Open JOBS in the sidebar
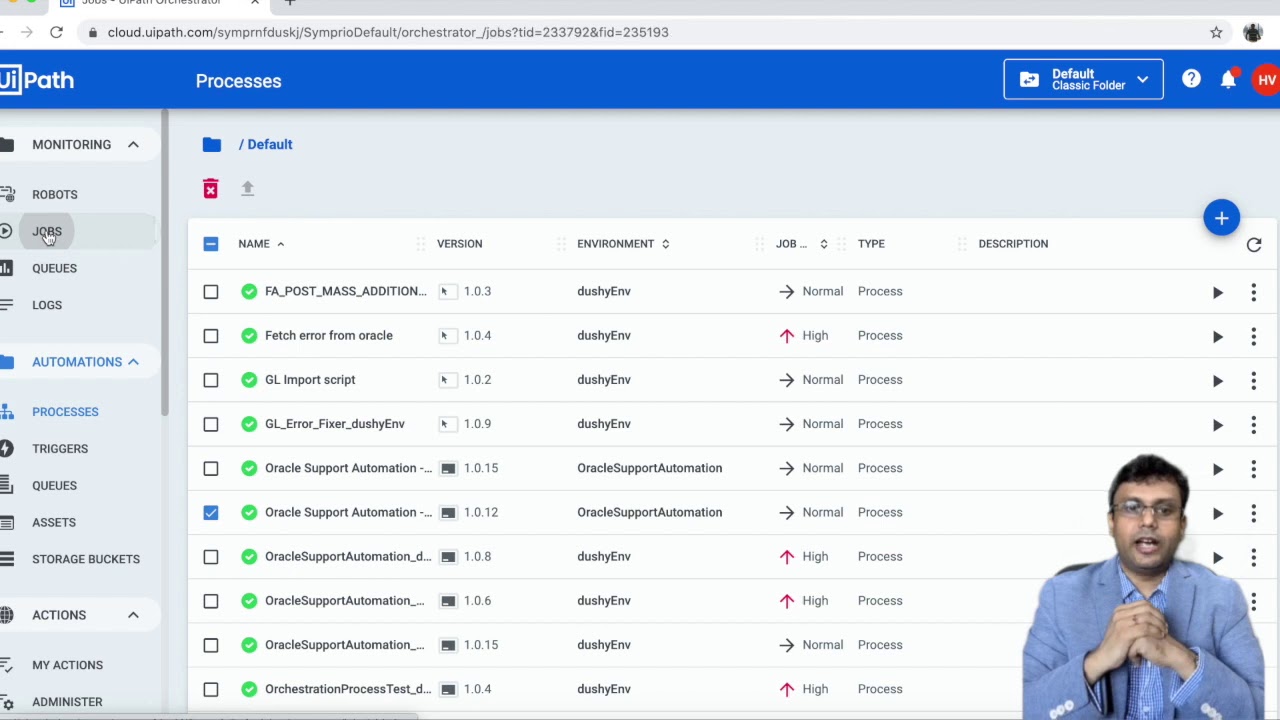 (47, 232)
